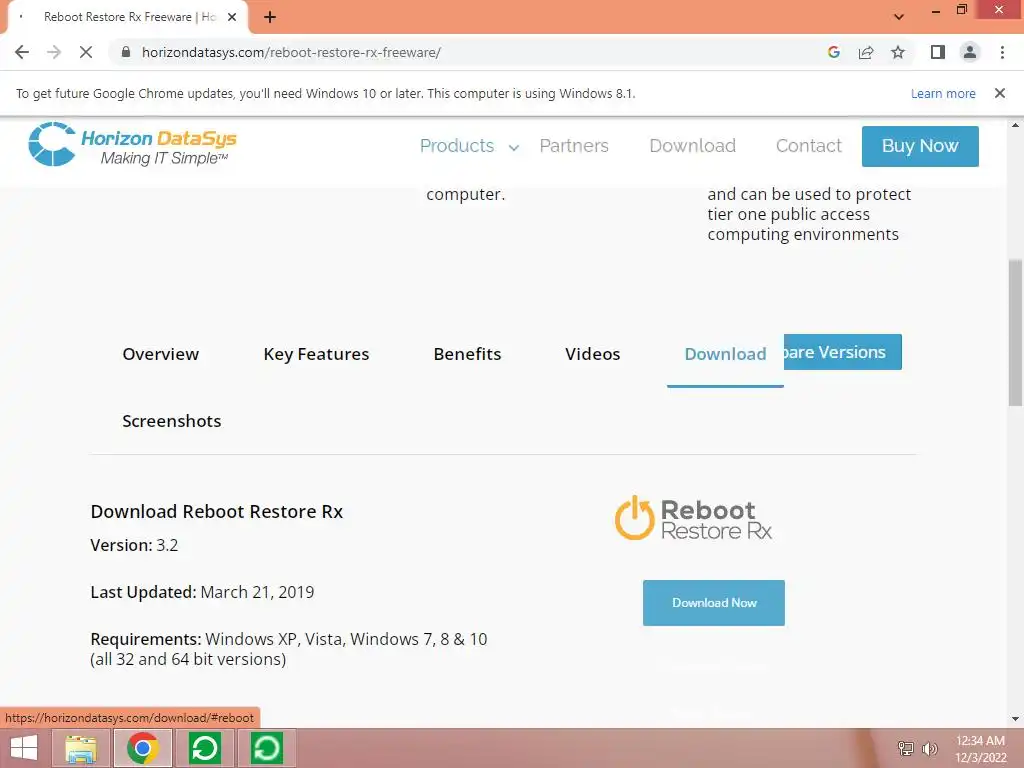Open the Chrome profile menu
Viewport: 1024px width, 768px height.
[970, 52]
